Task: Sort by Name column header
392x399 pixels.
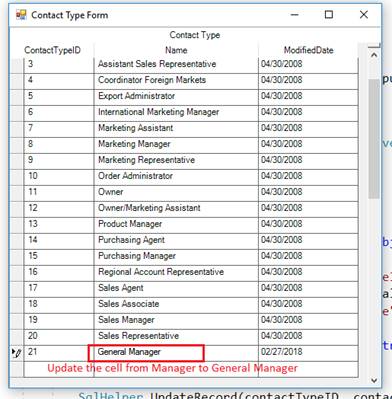Action: (x=176, y=50)
